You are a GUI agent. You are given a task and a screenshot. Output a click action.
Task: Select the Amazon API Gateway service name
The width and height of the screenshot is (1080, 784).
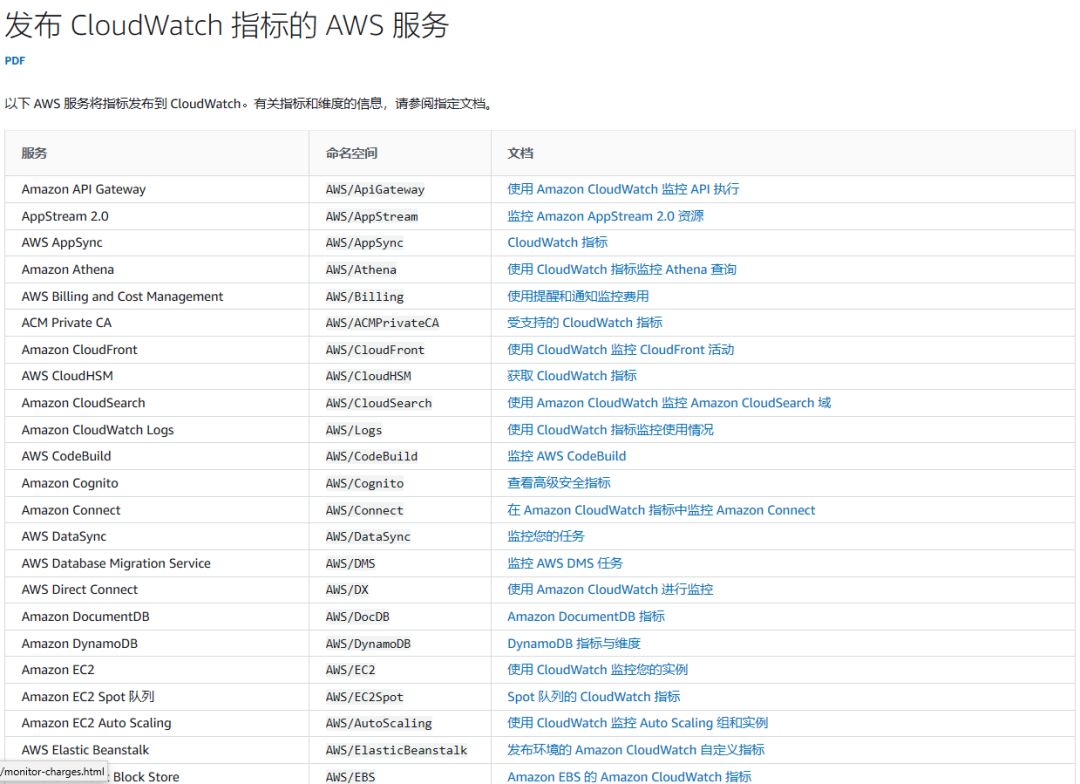pos(83,189)
